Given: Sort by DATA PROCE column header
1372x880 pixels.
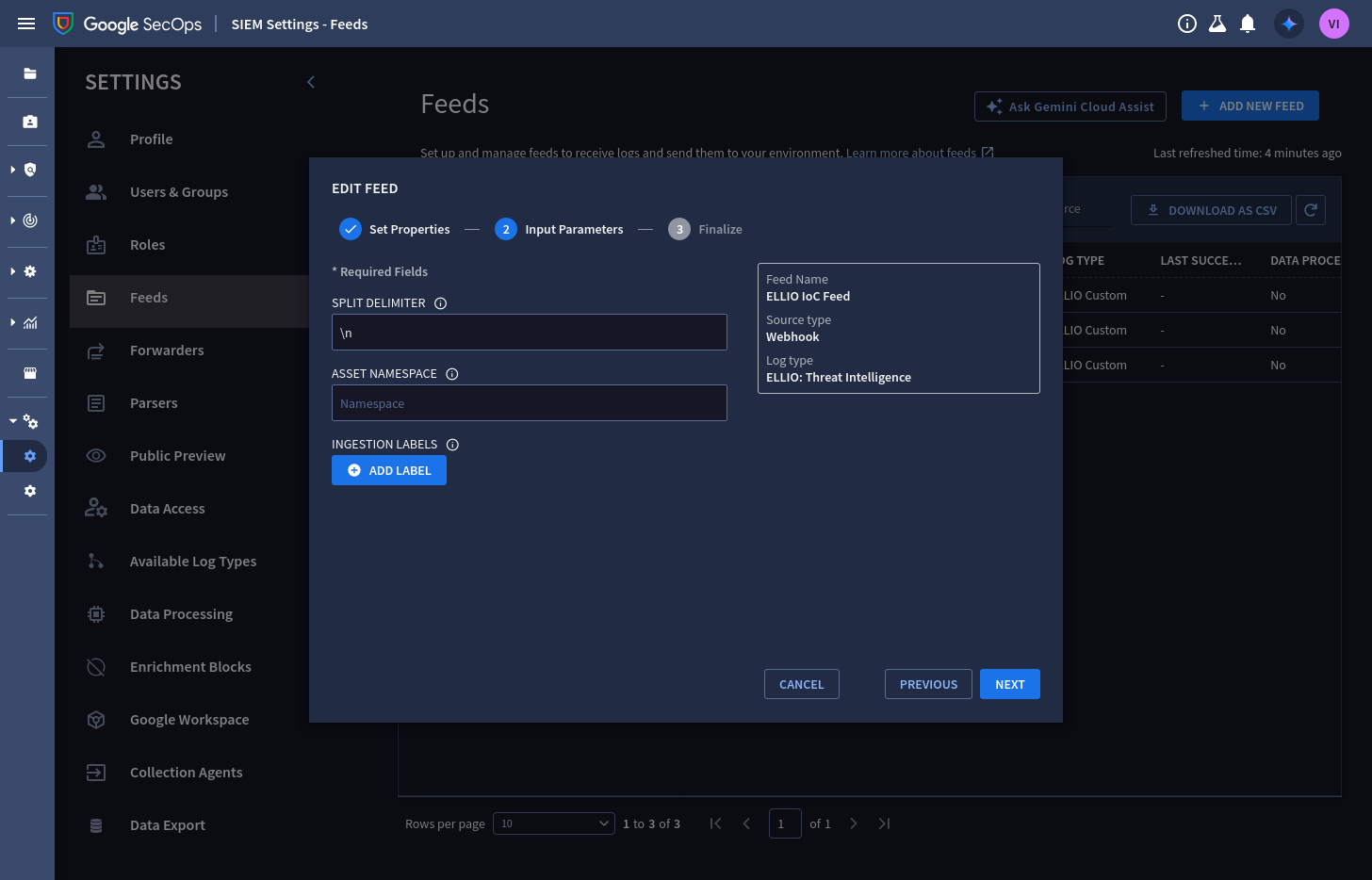Looking at the screenshot, I should click(x=1305, y=261).
